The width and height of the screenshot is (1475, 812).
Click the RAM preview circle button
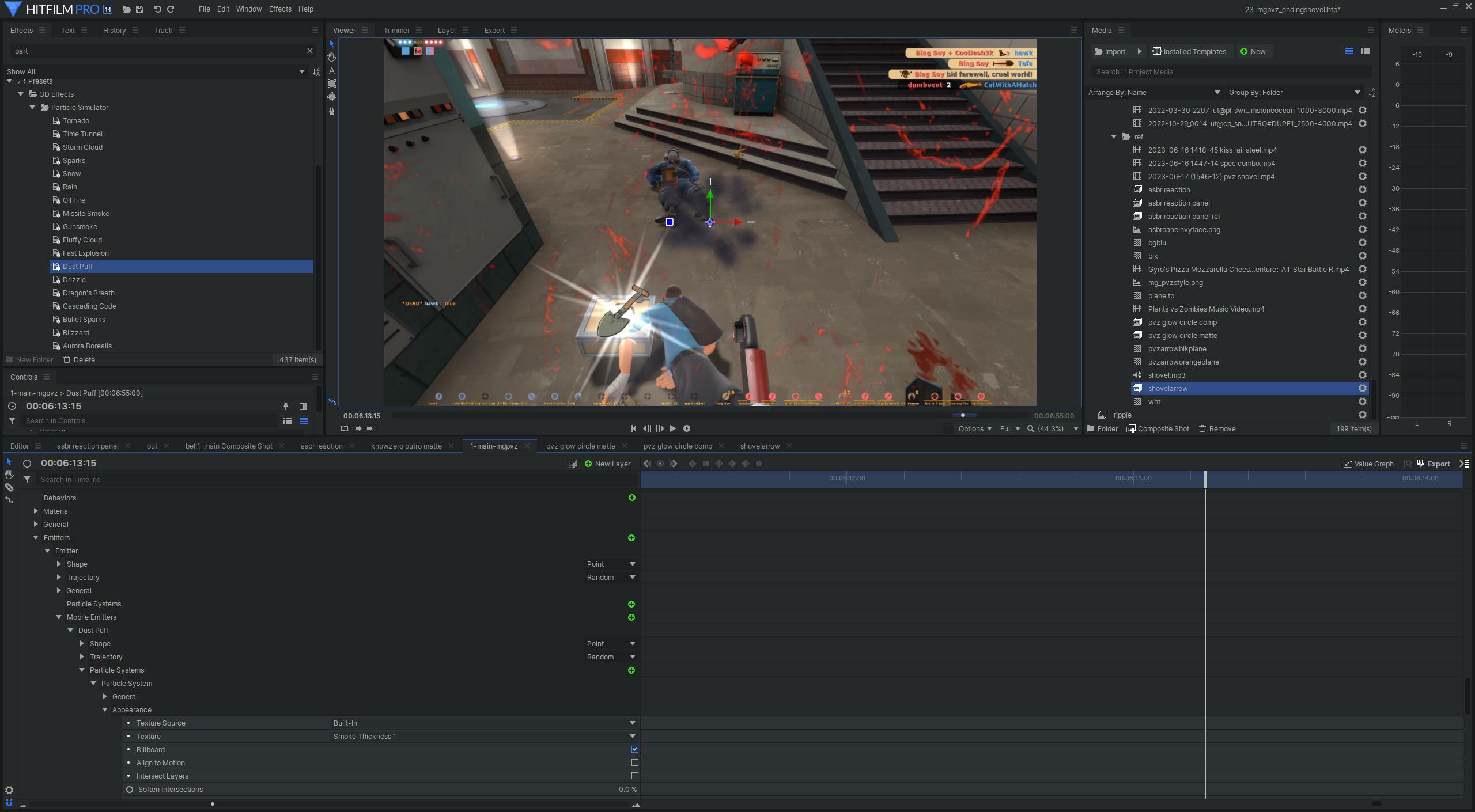point(687,428)
